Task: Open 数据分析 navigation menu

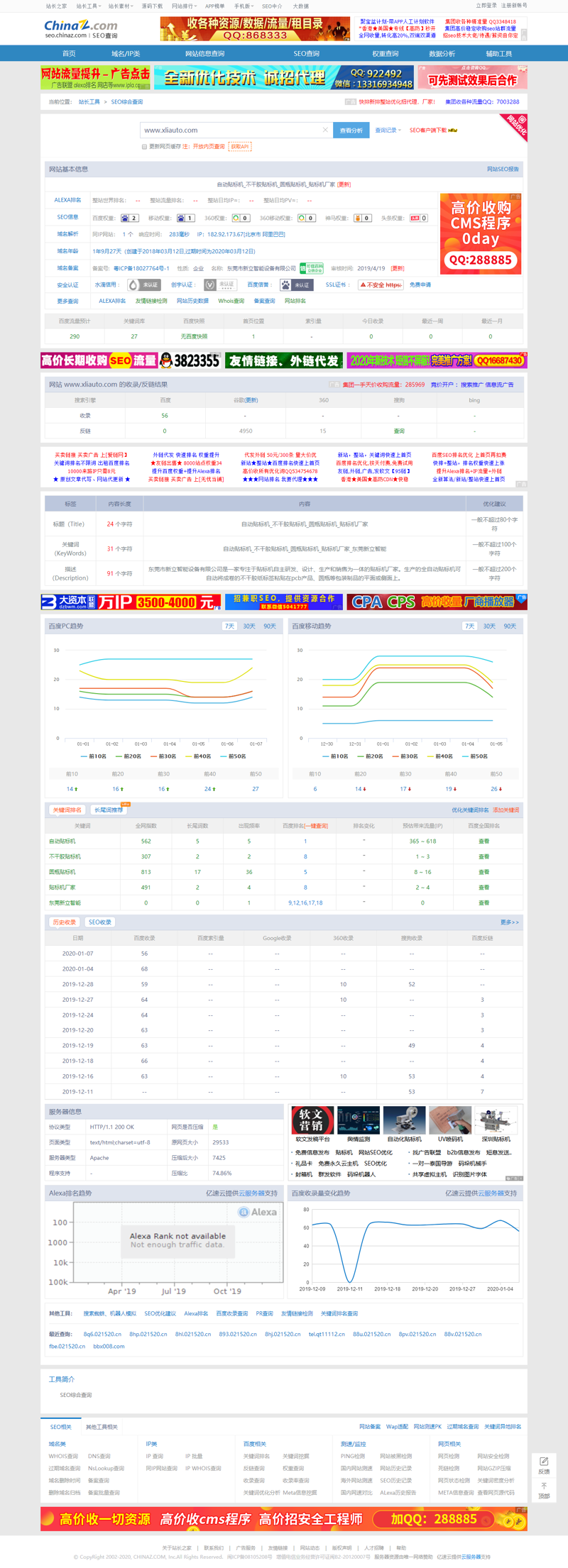Action: [442, 54]
